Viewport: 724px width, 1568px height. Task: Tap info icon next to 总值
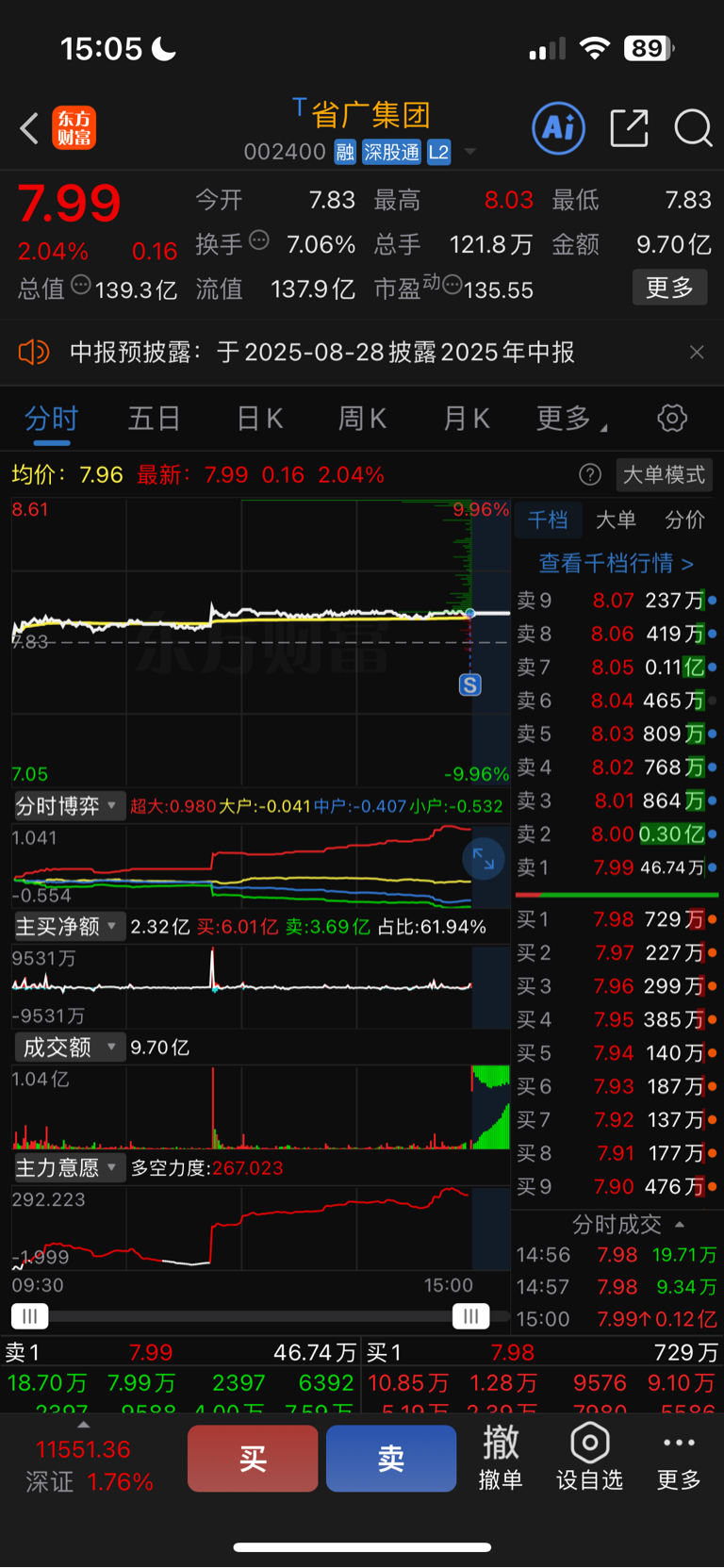coord(81,284)
